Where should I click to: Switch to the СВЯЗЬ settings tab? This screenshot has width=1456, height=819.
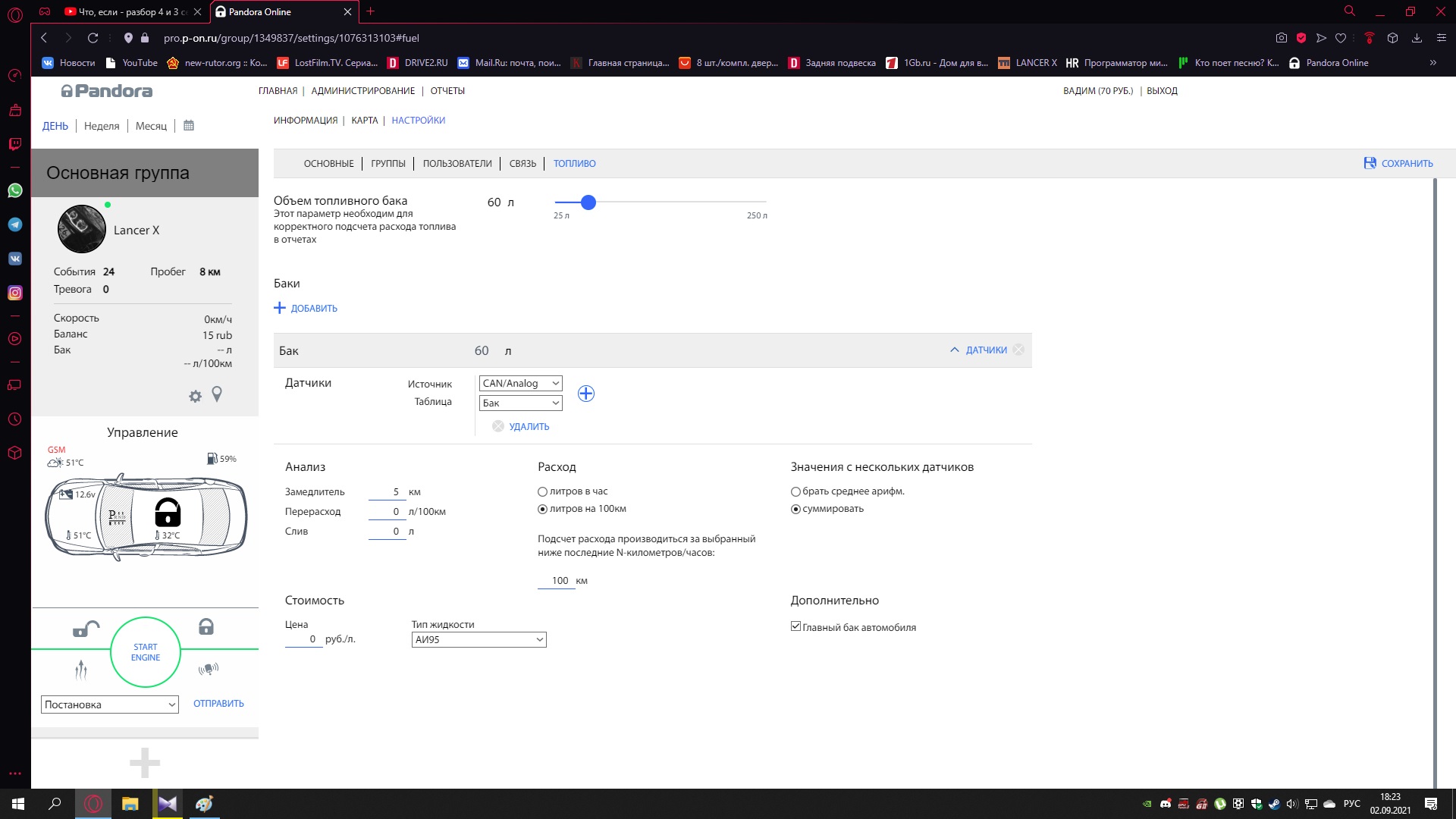click(x=522, y=164)
